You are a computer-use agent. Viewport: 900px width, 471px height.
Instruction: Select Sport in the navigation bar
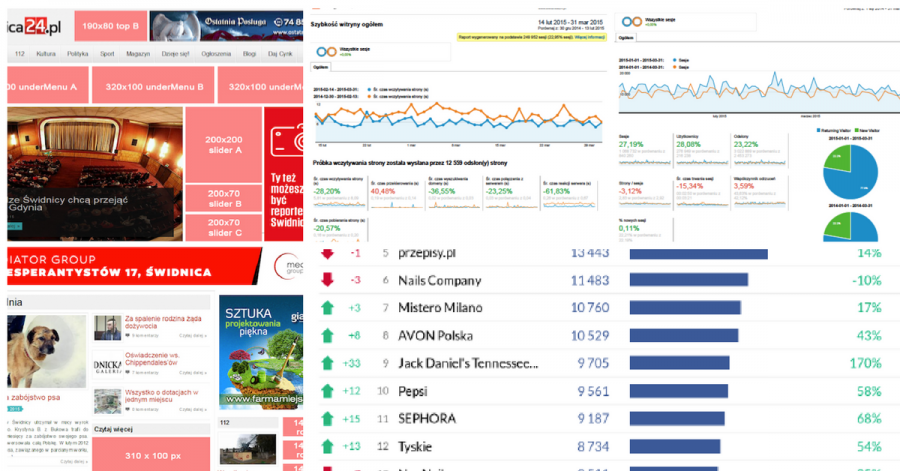[107, 54]
